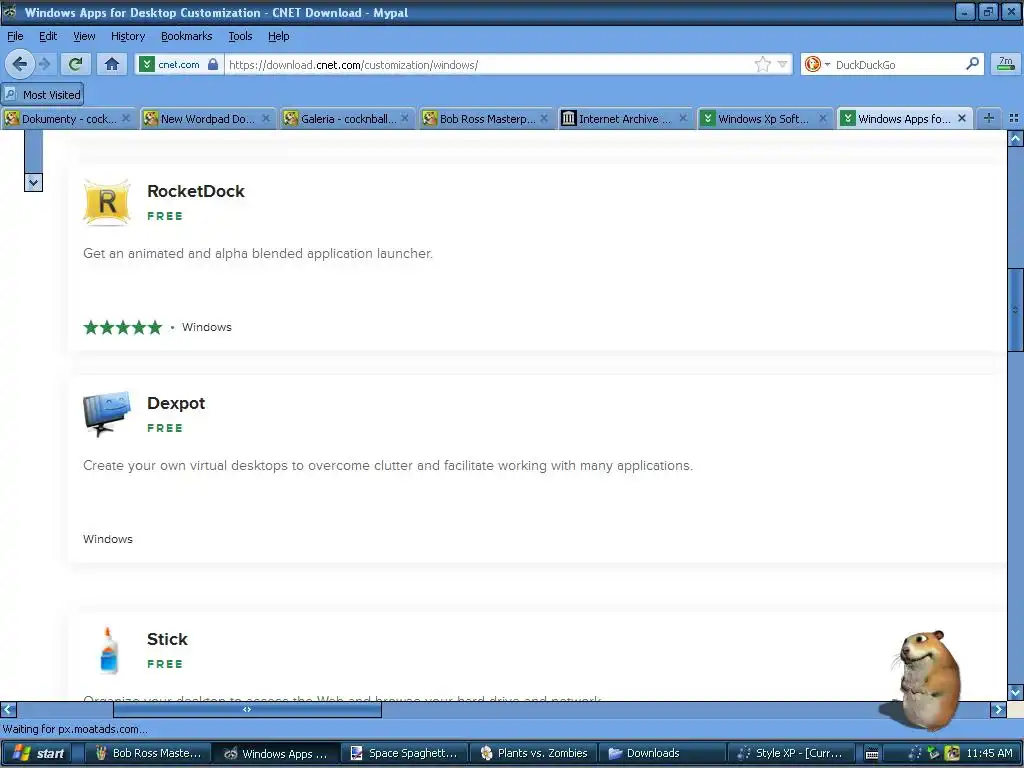This screenshot has height=768, width=1024.
Task: Click the RocketDock app icon
Action: point(107,203)
